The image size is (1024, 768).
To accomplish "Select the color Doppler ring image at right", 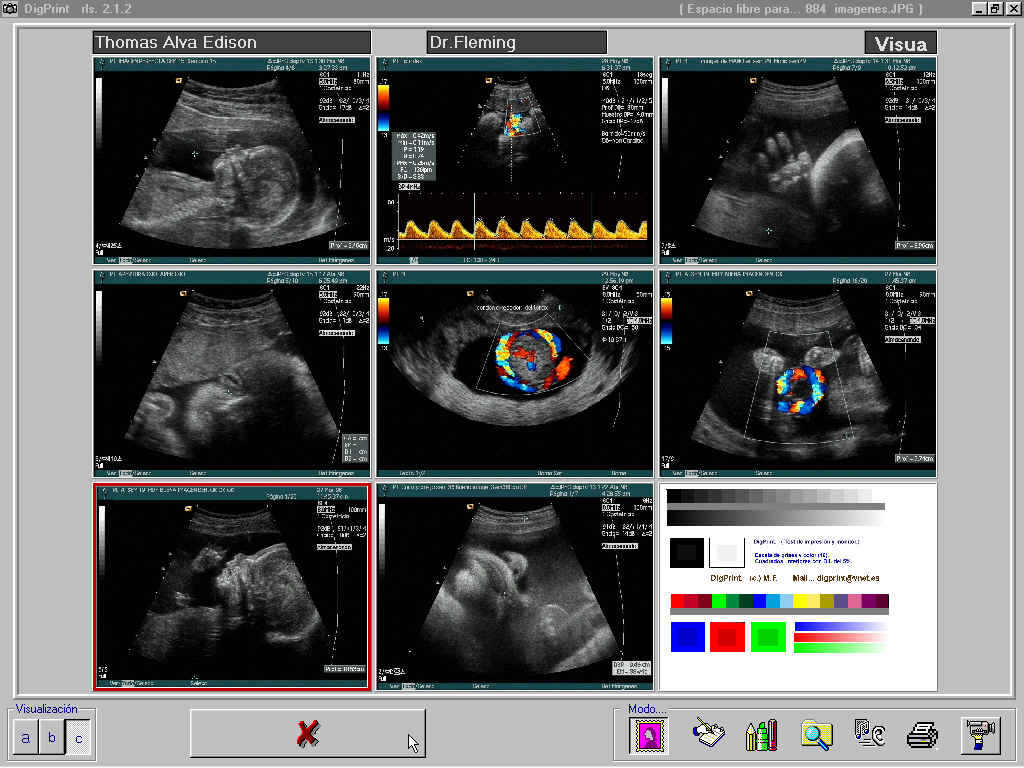I will pos(797,374).
